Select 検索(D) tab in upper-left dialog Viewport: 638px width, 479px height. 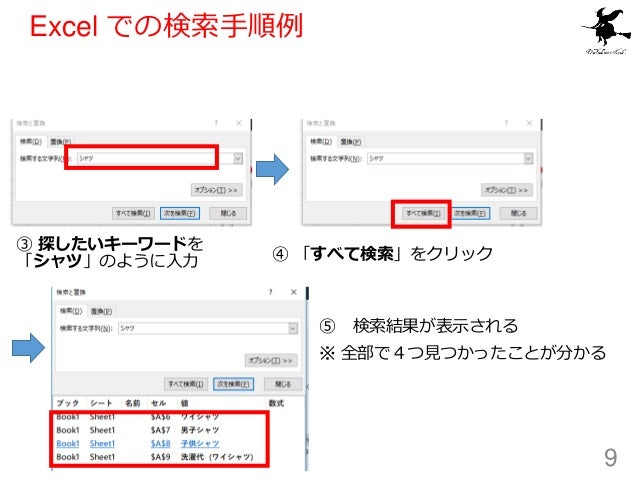point(31,142)
